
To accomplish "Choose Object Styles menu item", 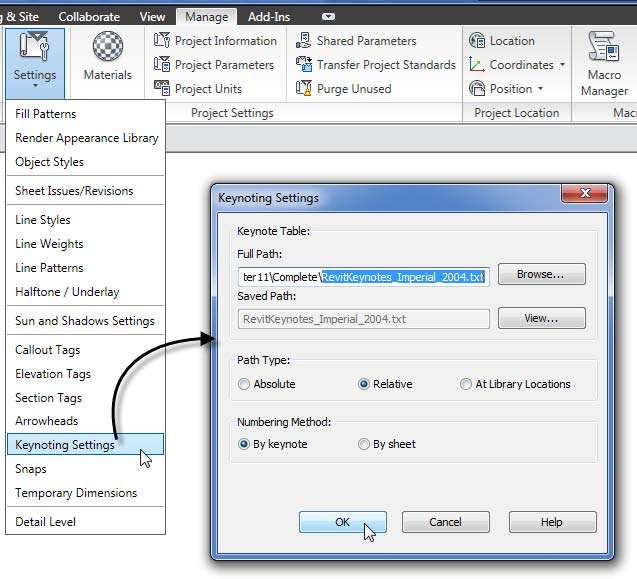I will (85, 162).
